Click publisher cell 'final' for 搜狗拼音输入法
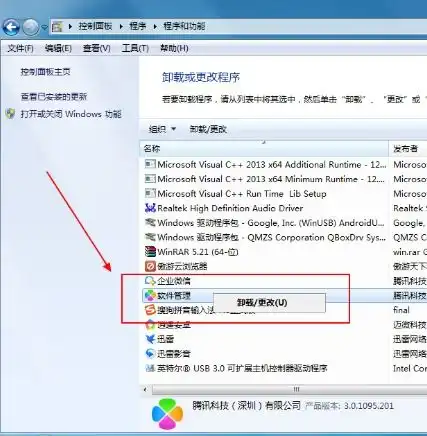The width and height of the screenshot is (427, 436). click(401, 310)
